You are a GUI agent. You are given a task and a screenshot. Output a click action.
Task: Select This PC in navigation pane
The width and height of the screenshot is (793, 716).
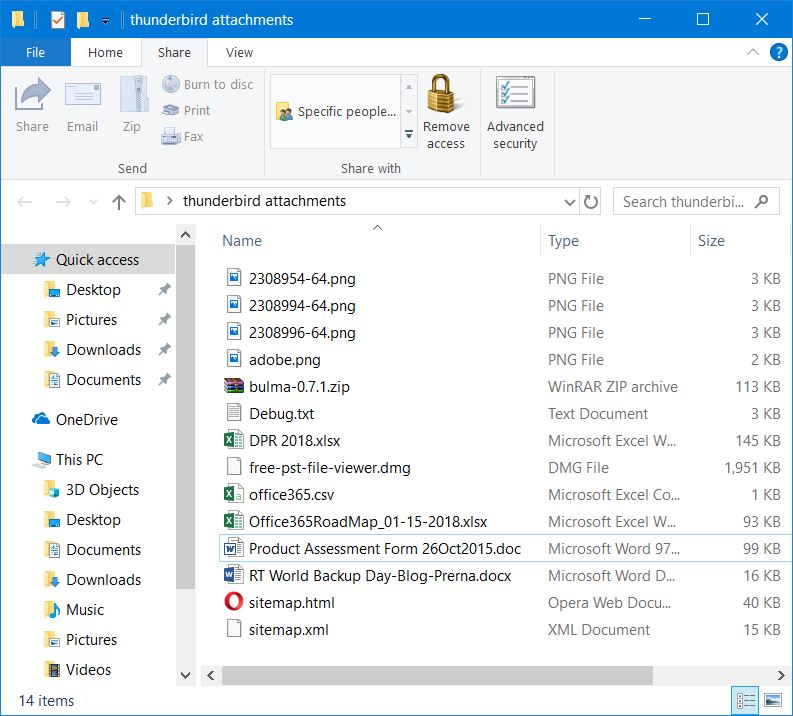[68, 460]
